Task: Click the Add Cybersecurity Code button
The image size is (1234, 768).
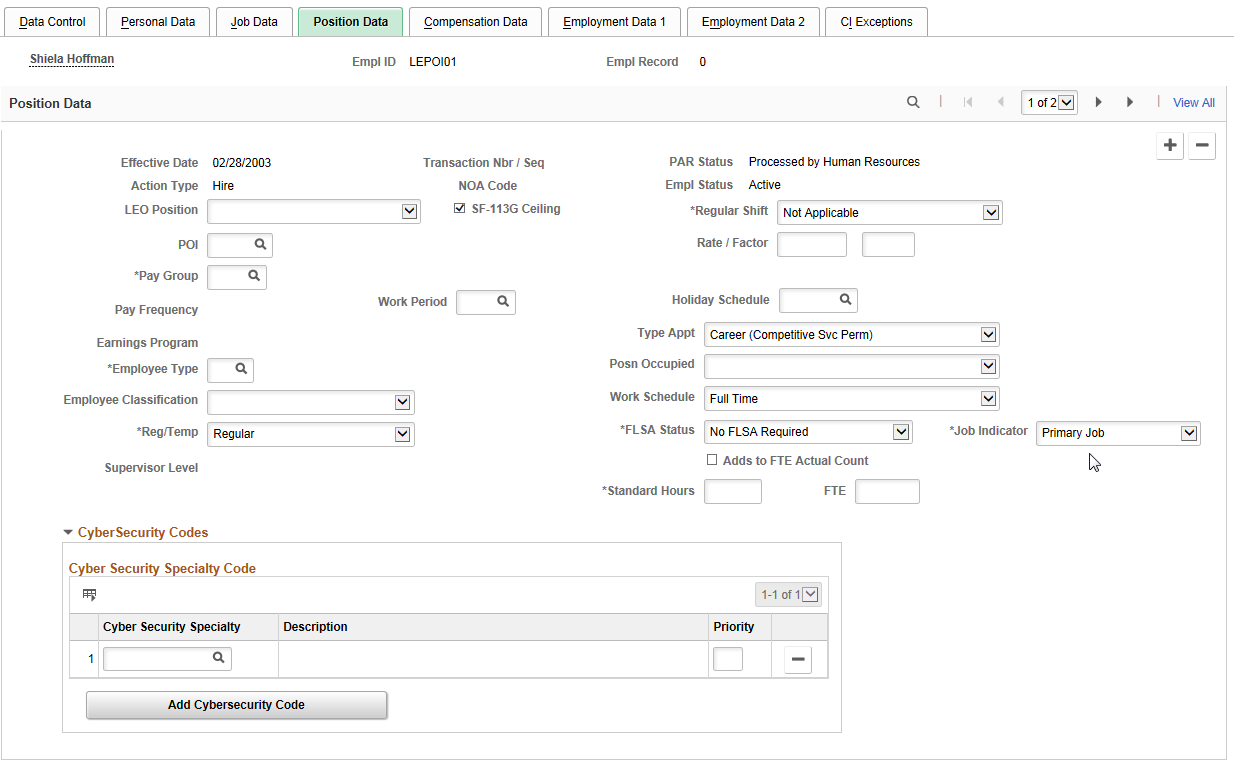Action: pos(236,705)
